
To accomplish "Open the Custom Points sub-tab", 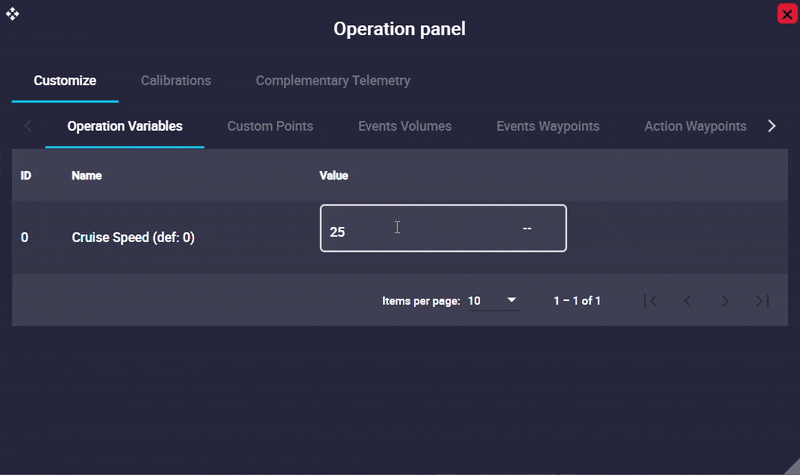I will click(270, 127).
